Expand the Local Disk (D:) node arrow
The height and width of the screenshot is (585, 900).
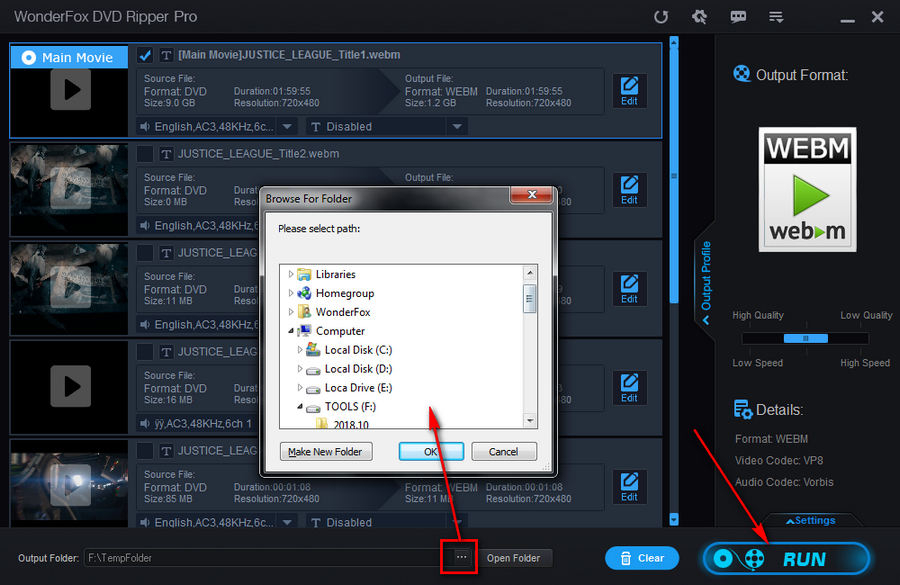(x=300, y=369)
